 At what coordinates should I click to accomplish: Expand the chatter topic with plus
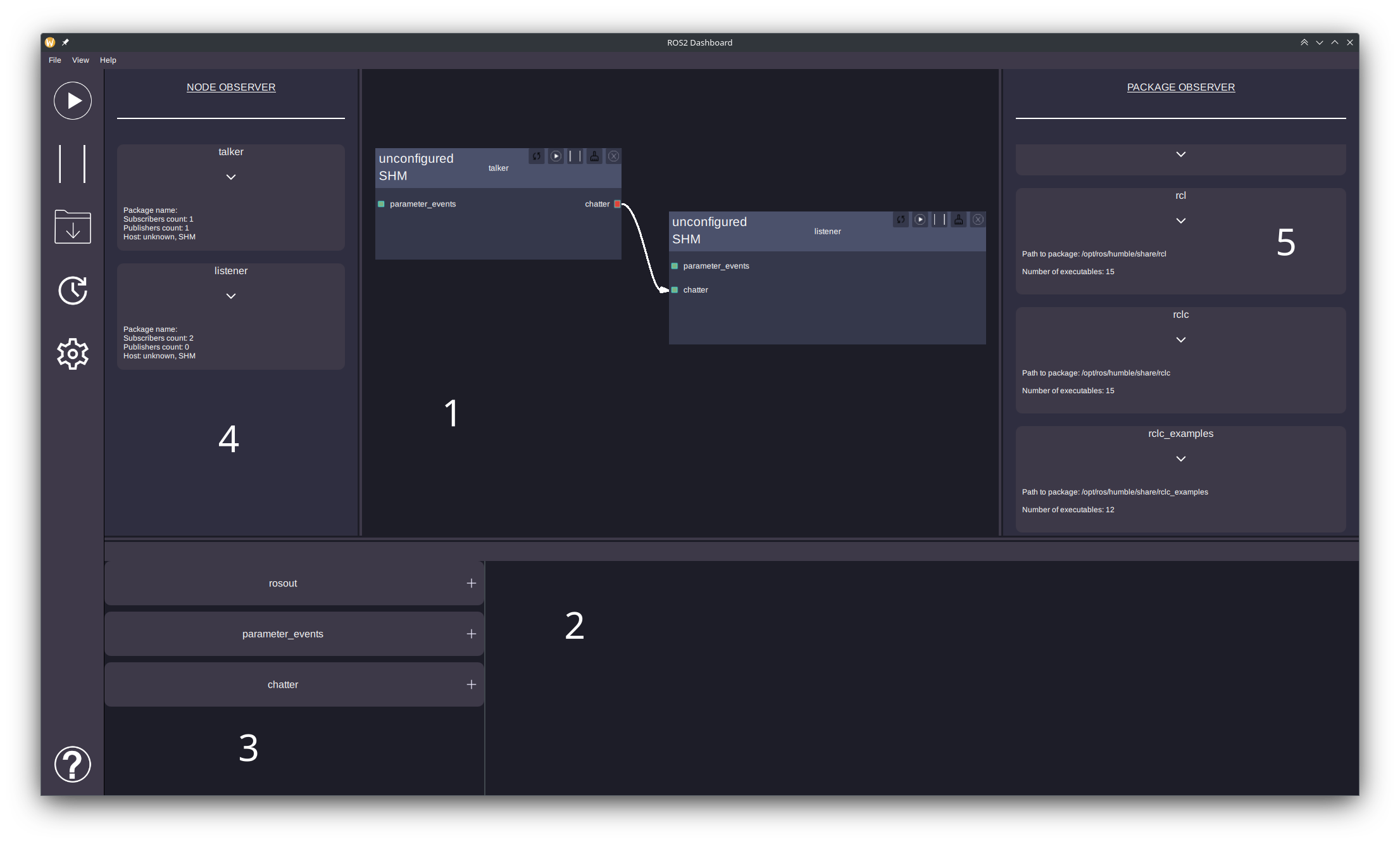tap(471, 684)
